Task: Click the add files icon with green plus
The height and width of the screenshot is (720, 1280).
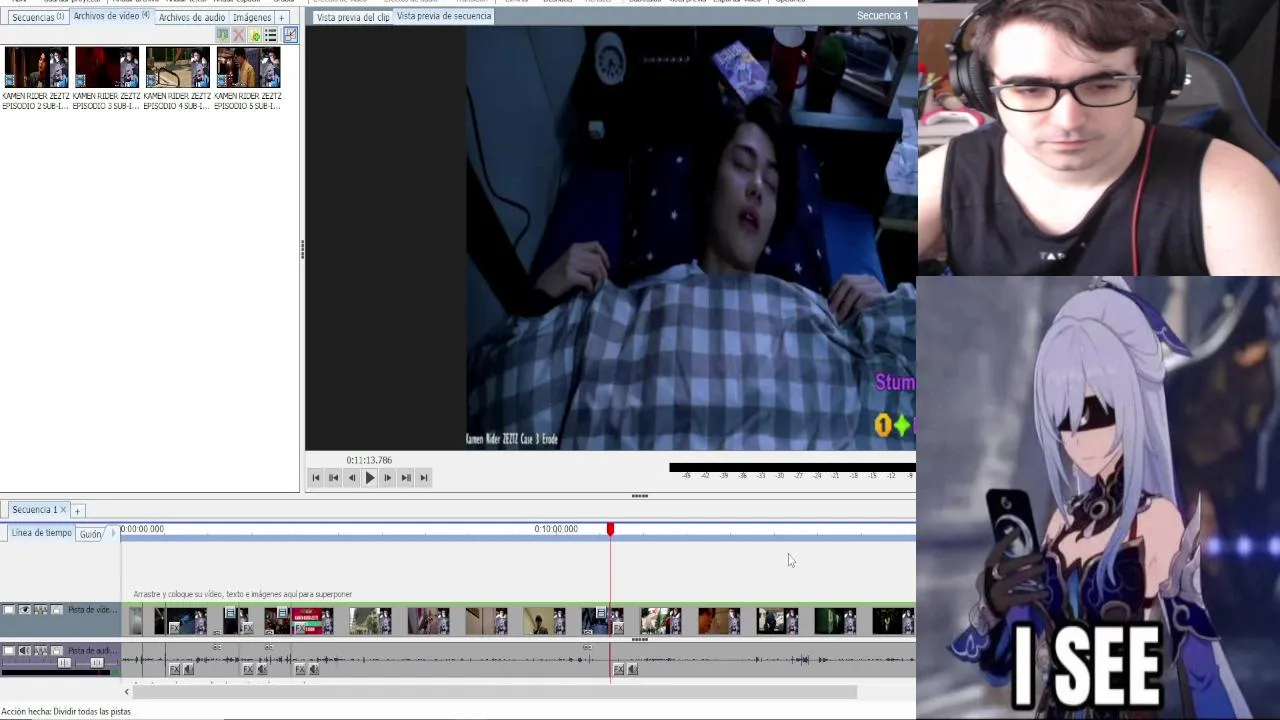Action: 254,35
